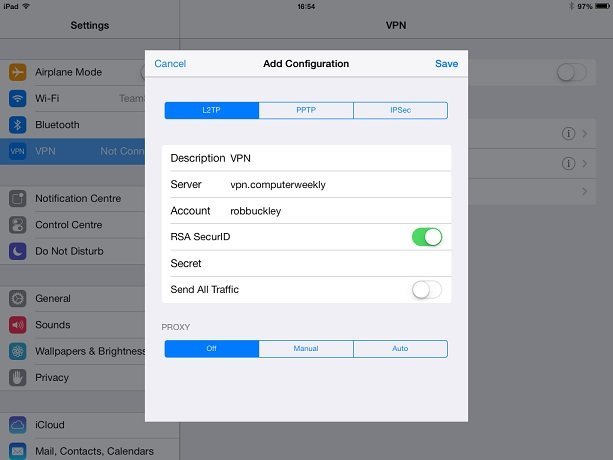Save the VPN configuration

pos(446,64)
